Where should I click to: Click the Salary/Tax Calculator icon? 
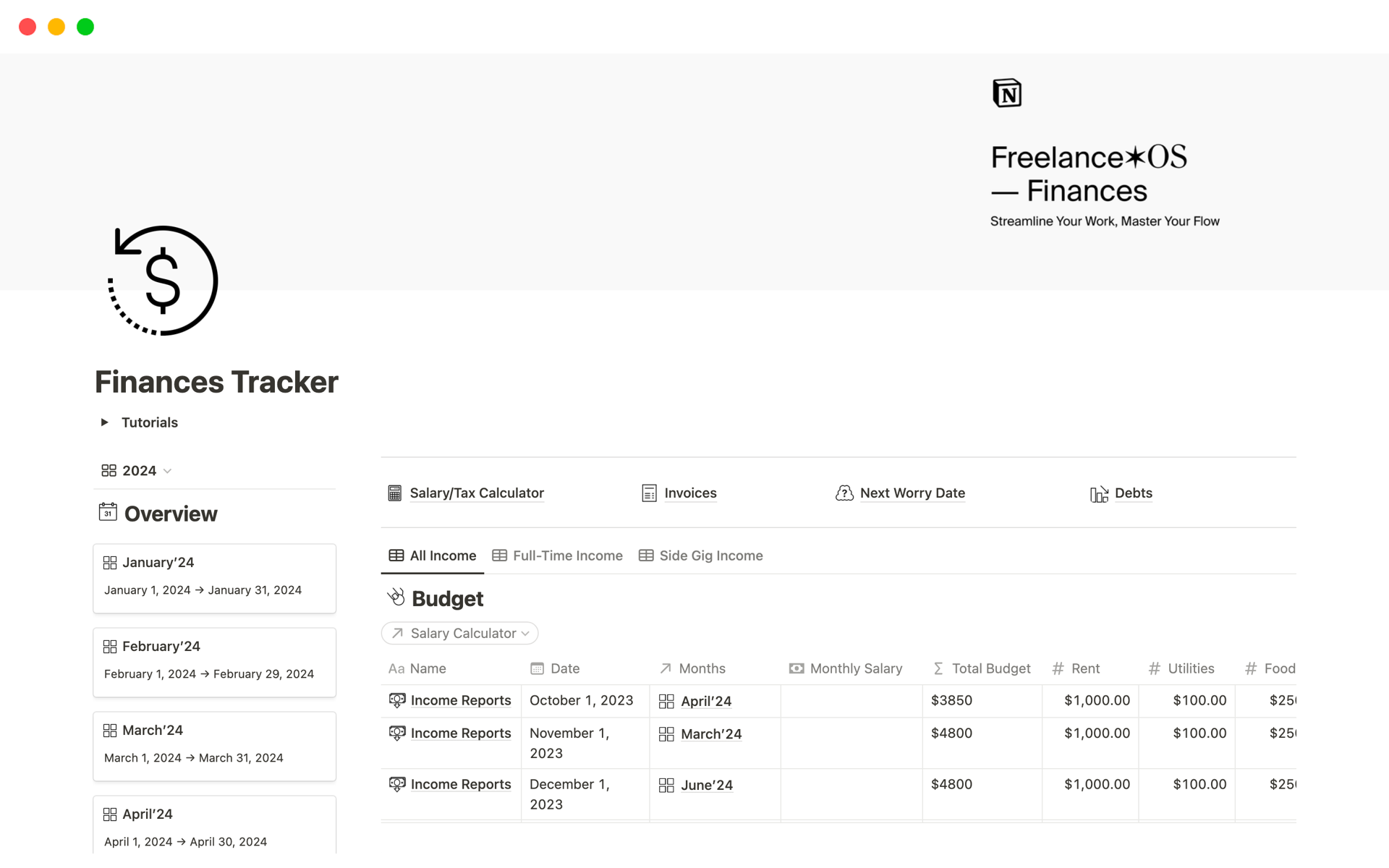(x=395, y=492)
